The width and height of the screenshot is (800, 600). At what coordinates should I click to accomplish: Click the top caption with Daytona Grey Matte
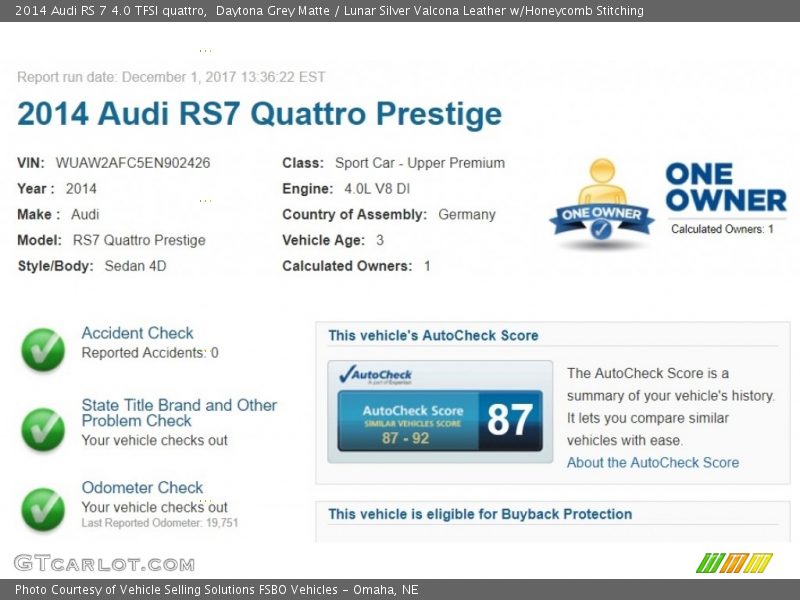329,11
